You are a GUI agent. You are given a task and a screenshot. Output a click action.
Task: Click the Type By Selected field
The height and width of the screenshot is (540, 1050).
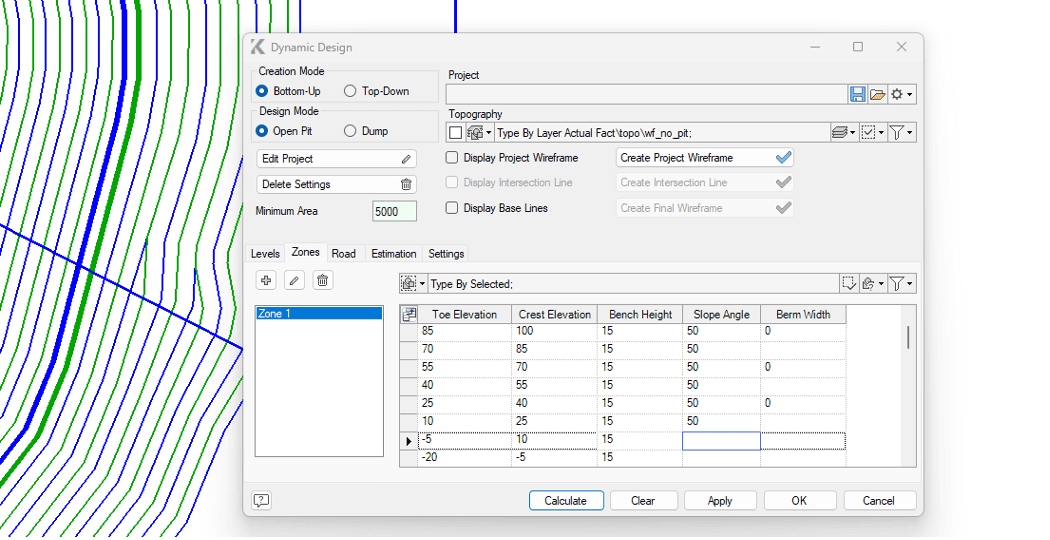pyautogui.click(x=633, y=284)
